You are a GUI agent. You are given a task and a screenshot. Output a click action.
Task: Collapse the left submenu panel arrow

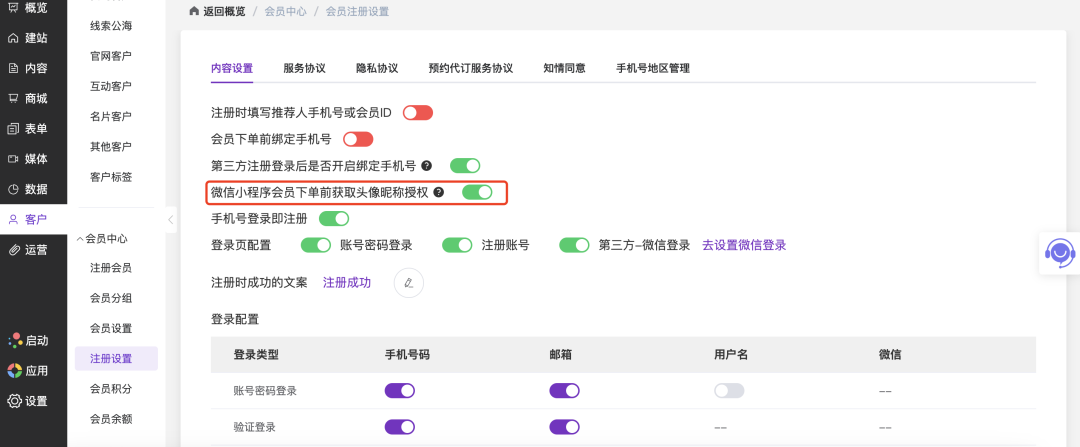[171, 219]
